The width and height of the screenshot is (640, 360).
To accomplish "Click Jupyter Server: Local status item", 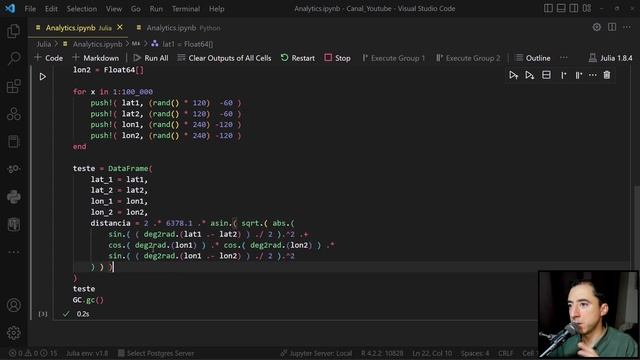I will (x=316, y=353).
